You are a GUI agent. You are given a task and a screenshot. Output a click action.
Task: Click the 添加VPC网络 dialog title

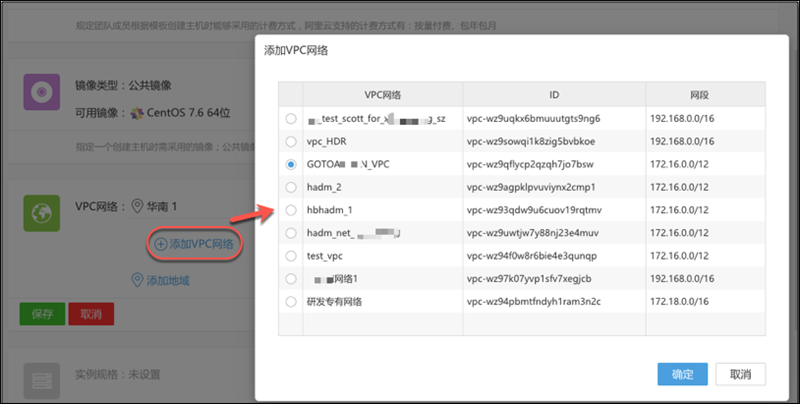[296, 50]
